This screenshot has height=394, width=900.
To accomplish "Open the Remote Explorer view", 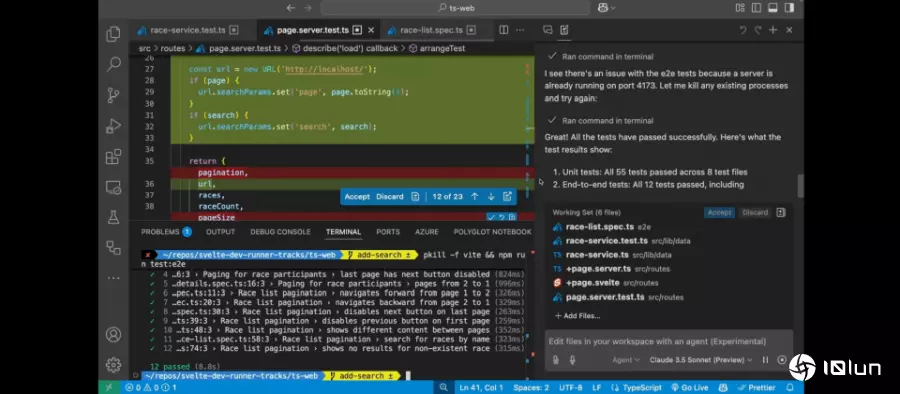I will click(113, 187).
